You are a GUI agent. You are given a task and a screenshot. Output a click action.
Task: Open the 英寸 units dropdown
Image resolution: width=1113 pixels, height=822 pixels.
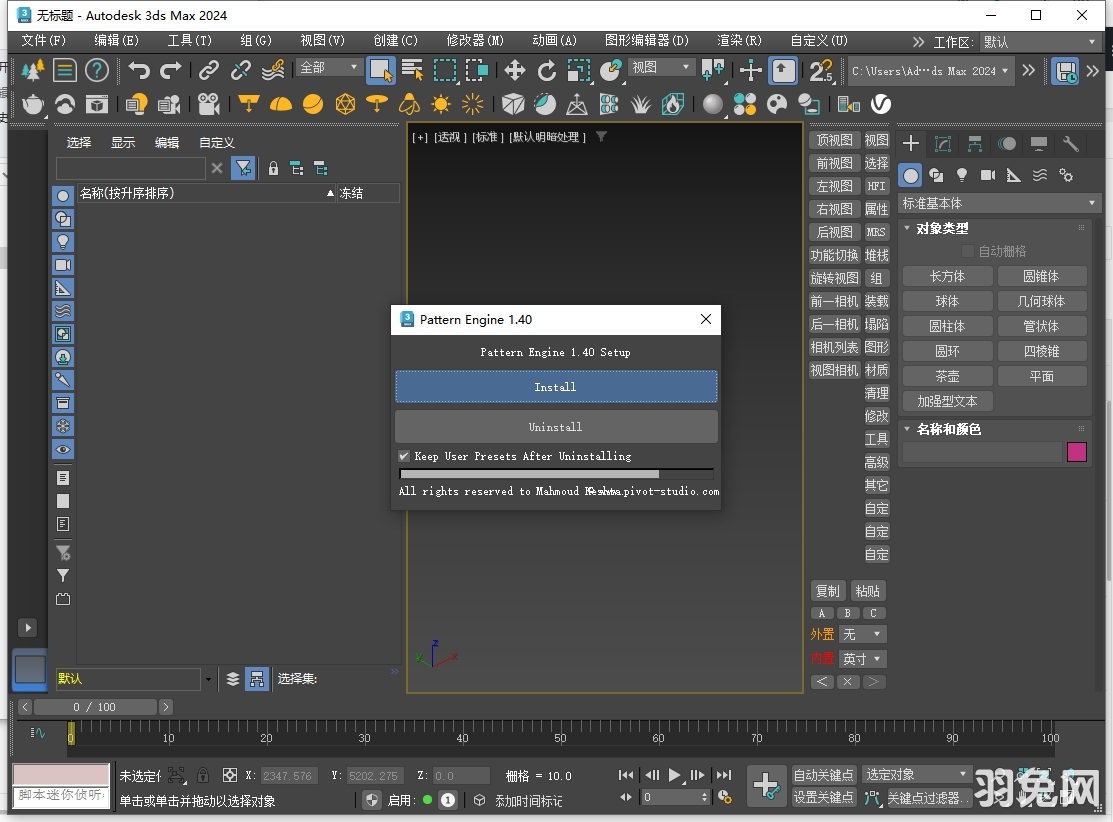pyautogui.click(x=862, y=658)
